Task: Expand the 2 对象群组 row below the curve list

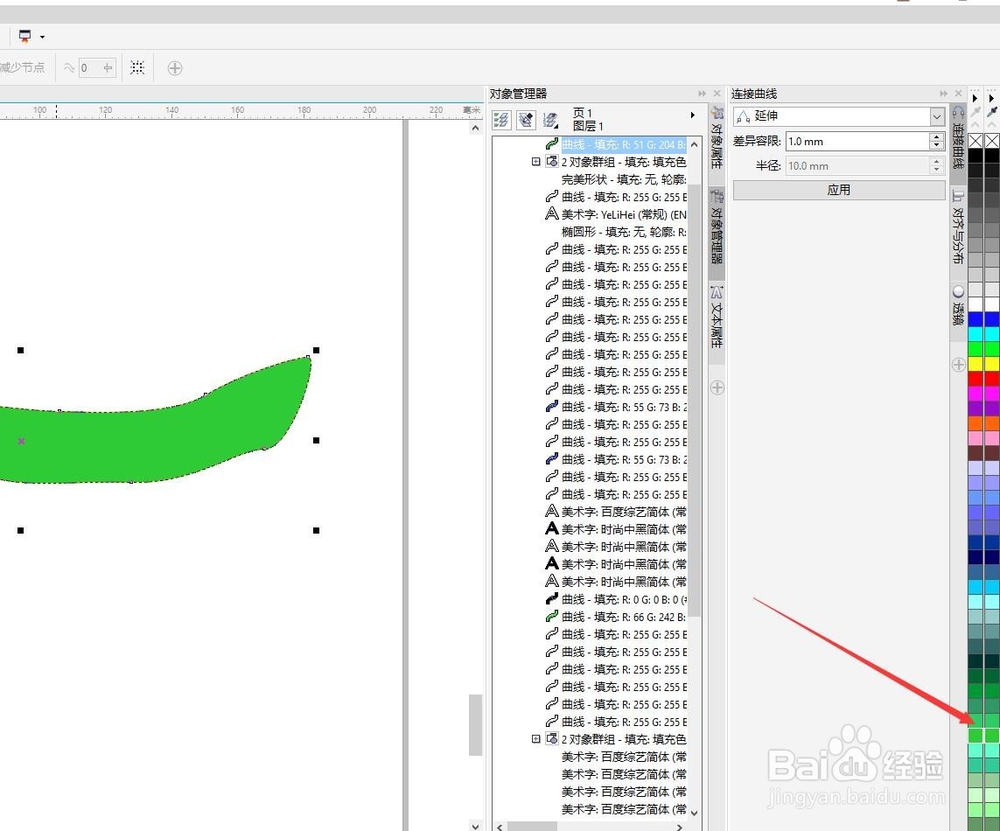Action: tap(536, 739)
